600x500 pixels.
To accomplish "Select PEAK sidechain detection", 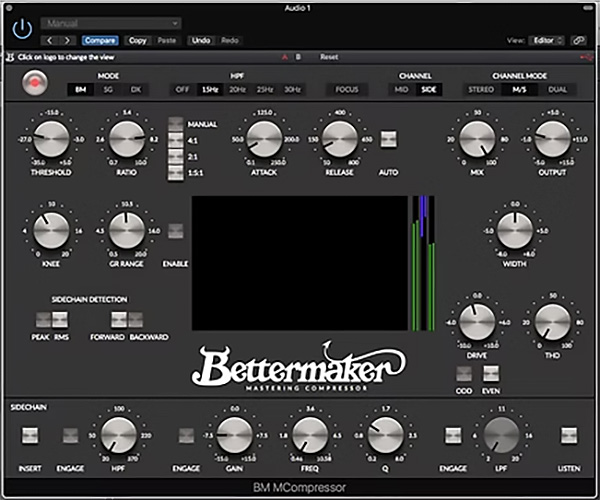I will 43,320.
